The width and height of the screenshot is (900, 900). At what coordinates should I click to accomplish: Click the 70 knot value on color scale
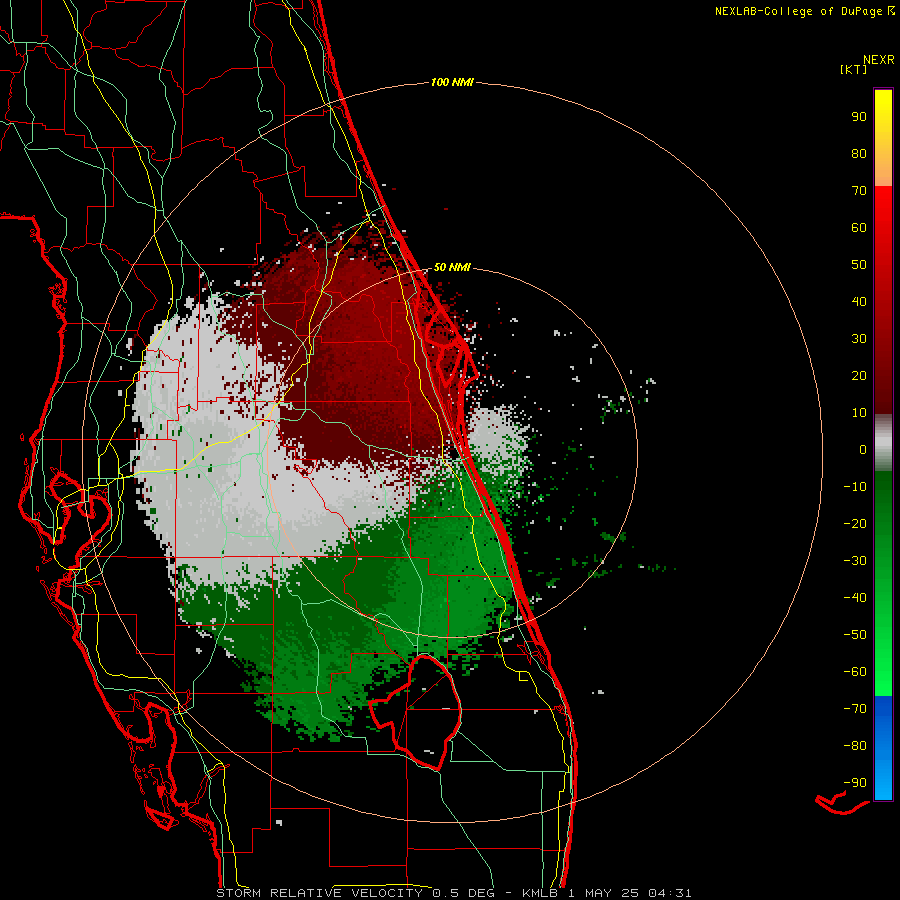pos(859,191)
